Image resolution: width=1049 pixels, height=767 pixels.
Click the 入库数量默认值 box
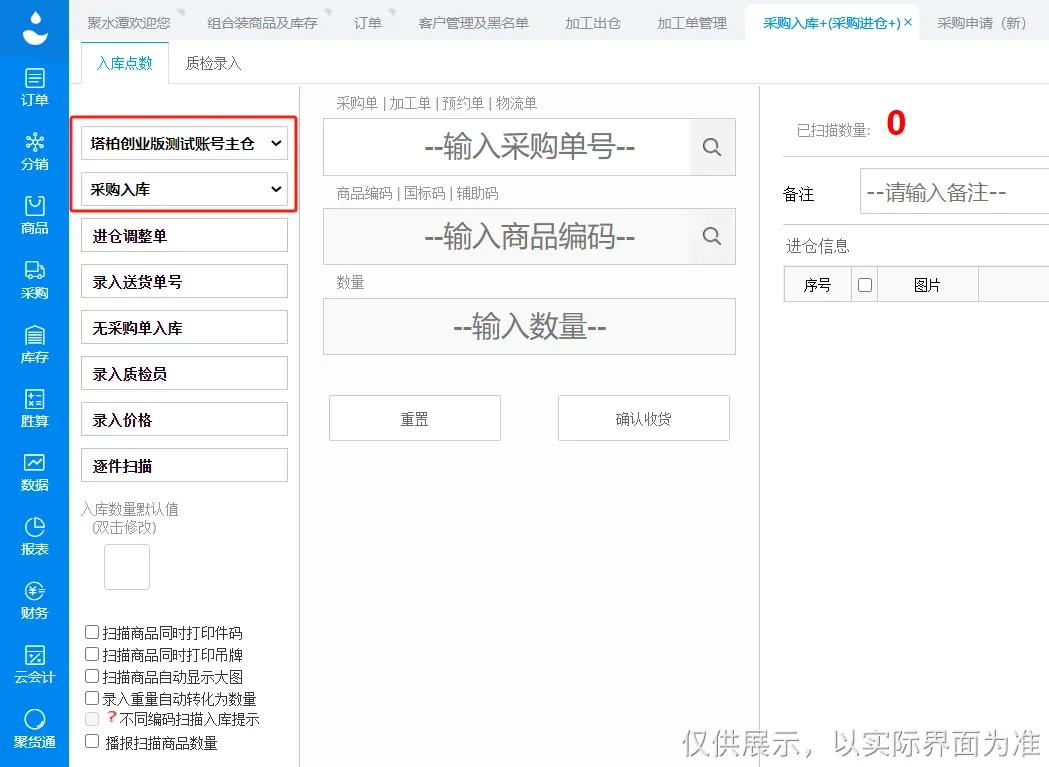point(127,567)
